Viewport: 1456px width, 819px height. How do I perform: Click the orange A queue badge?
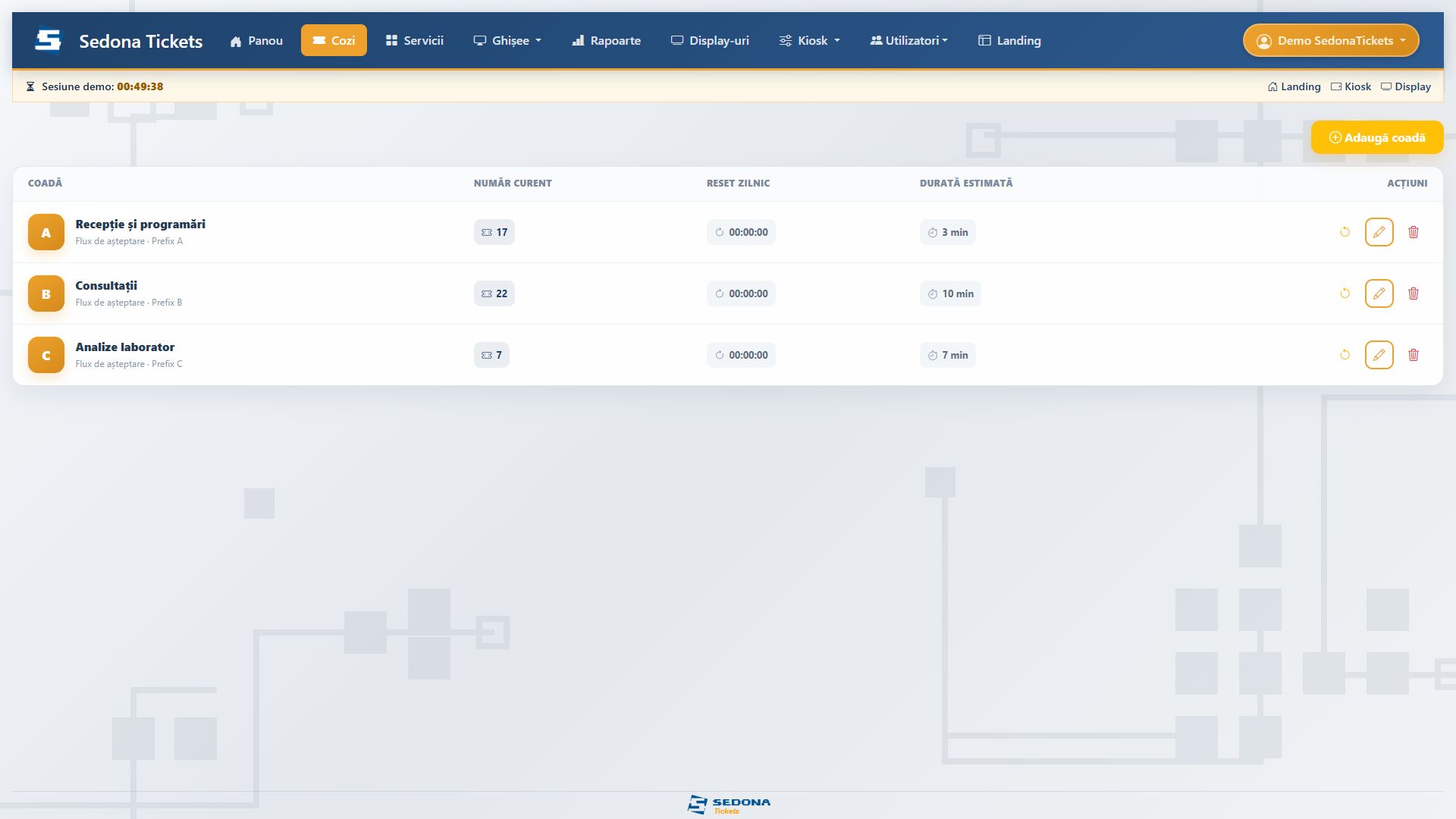click(46, 232)
